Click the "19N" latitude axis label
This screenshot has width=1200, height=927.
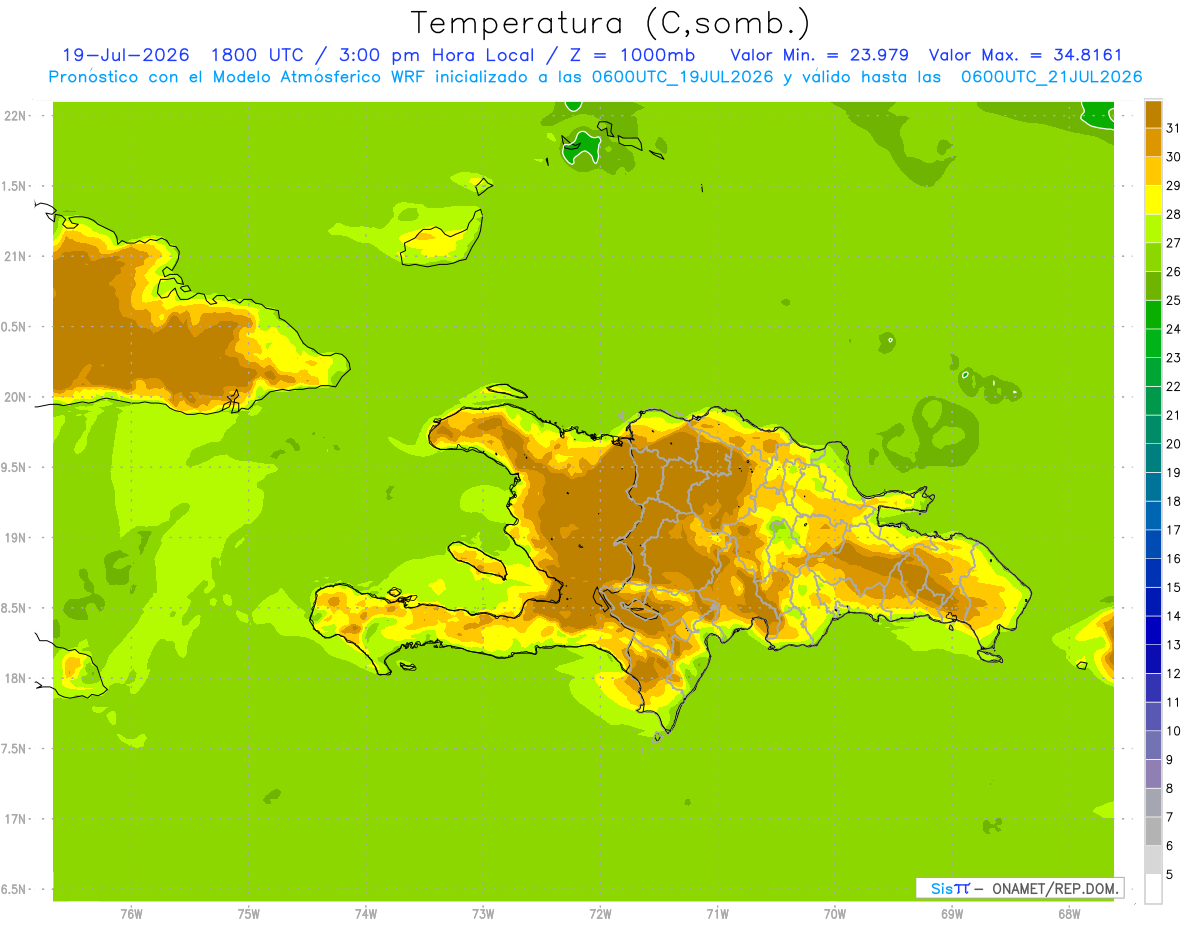tap(14, 537)
